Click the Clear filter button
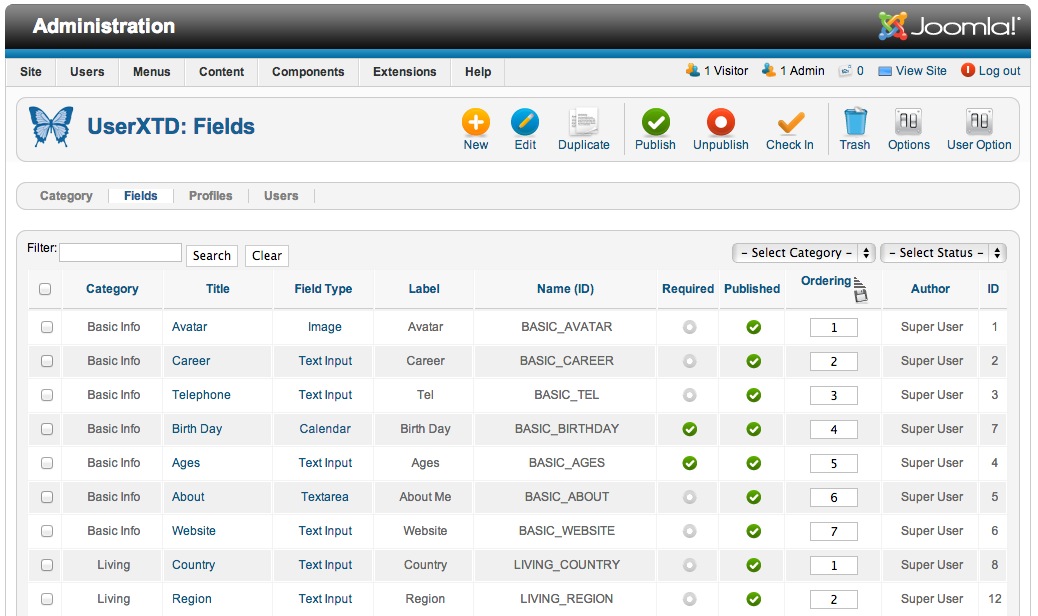1038x616 pixels. pos(267,255)
